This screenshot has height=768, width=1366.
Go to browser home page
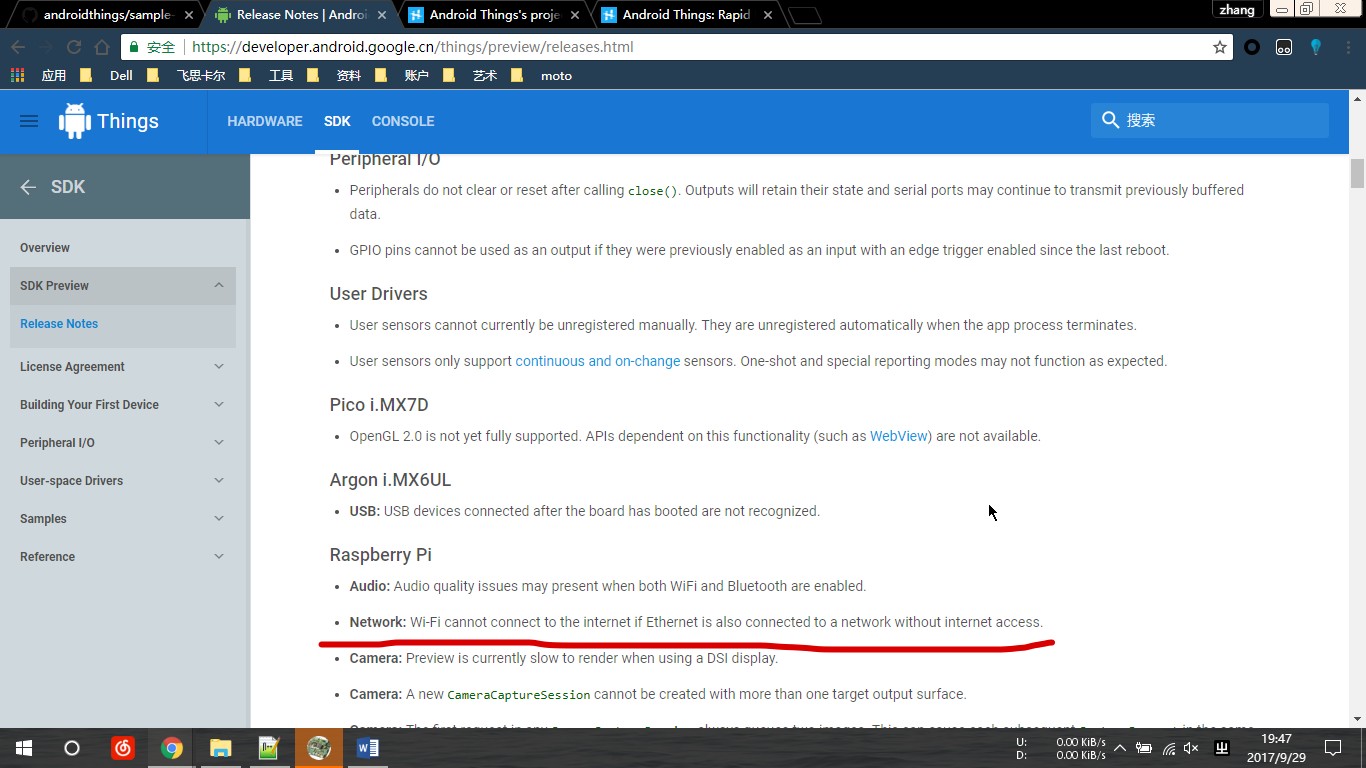pyautogui.click(x=101, y=47)
